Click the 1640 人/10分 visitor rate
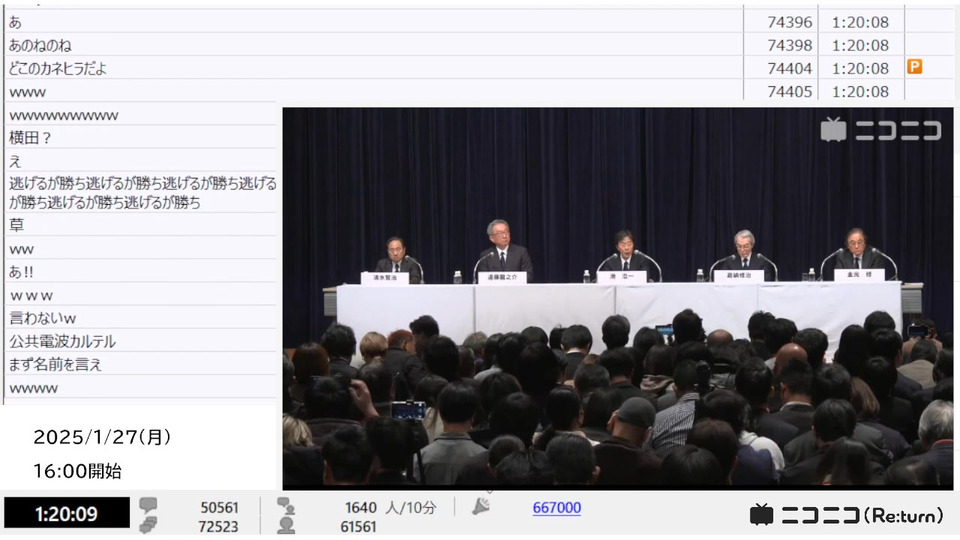This screenshot has width=960, height=540. (x=391, y=508)
